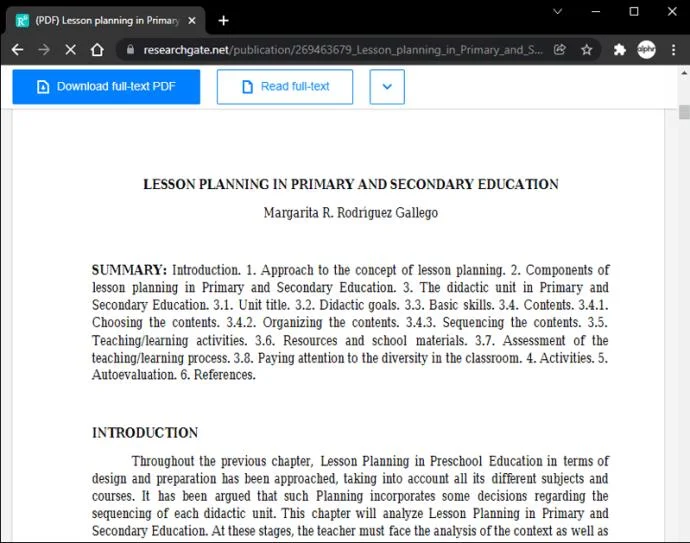Close the Lesson planning tab
Viewport: 690px width, 543px height.
(x=192, y=20)
